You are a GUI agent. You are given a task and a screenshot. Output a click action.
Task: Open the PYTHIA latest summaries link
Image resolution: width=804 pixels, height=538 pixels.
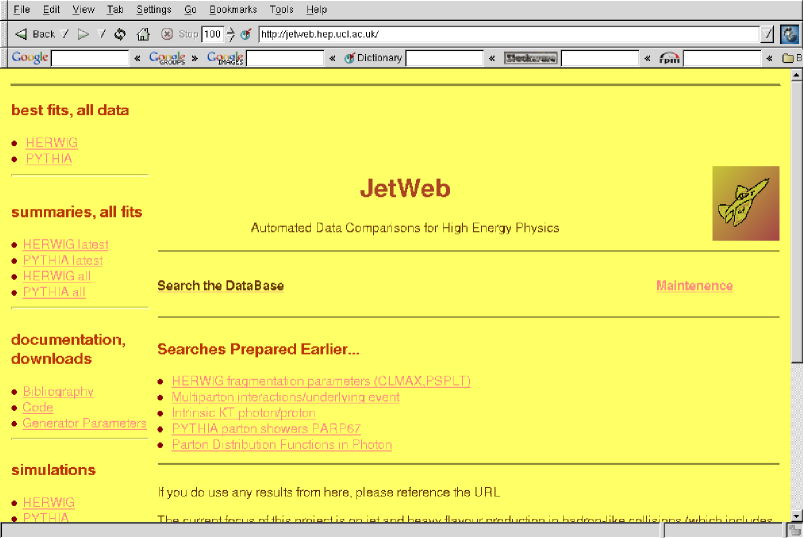(x=63, y=260)
